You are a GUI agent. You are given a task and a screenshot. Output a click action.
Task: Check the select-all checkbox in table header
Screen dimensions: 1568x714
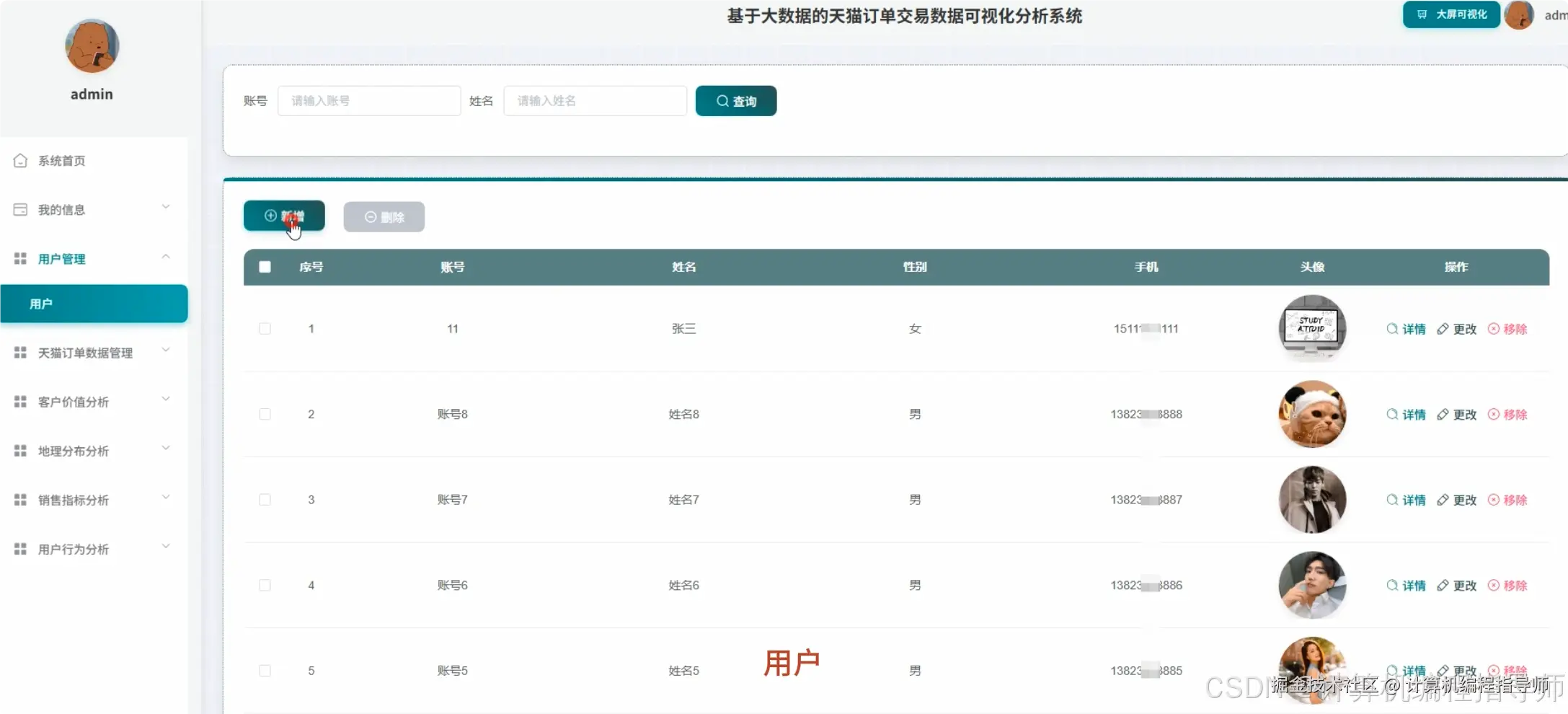[x=265, y=267]
